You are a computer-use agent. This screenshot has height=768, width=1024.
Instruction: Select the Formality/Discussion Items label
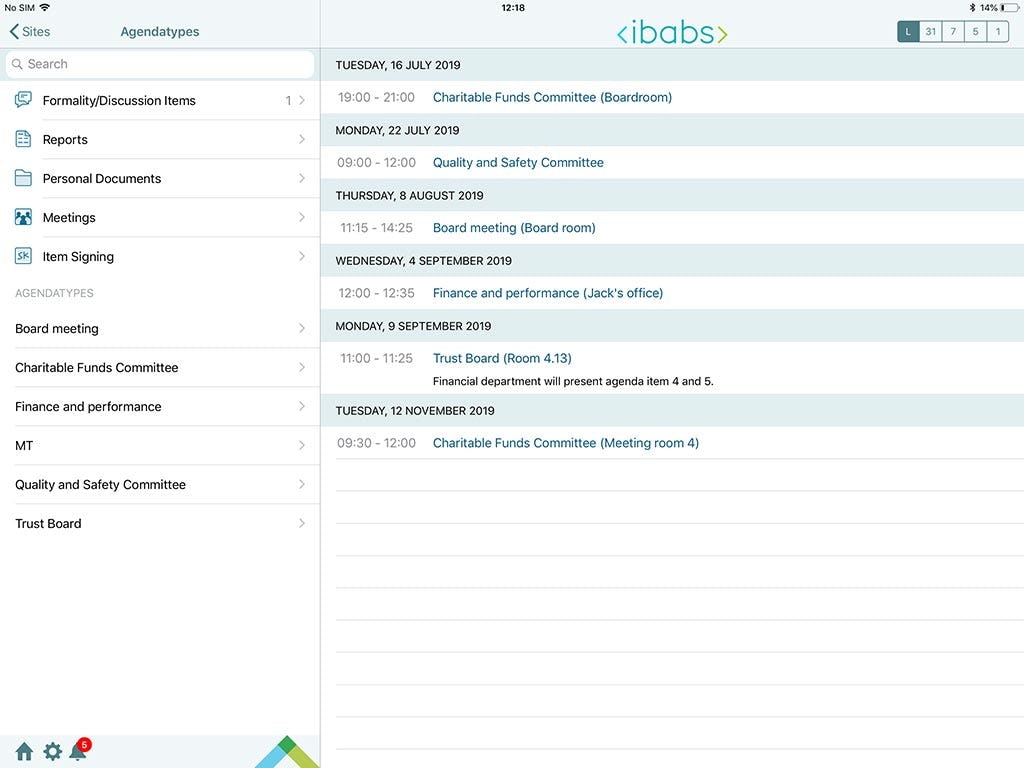[119, 101]
